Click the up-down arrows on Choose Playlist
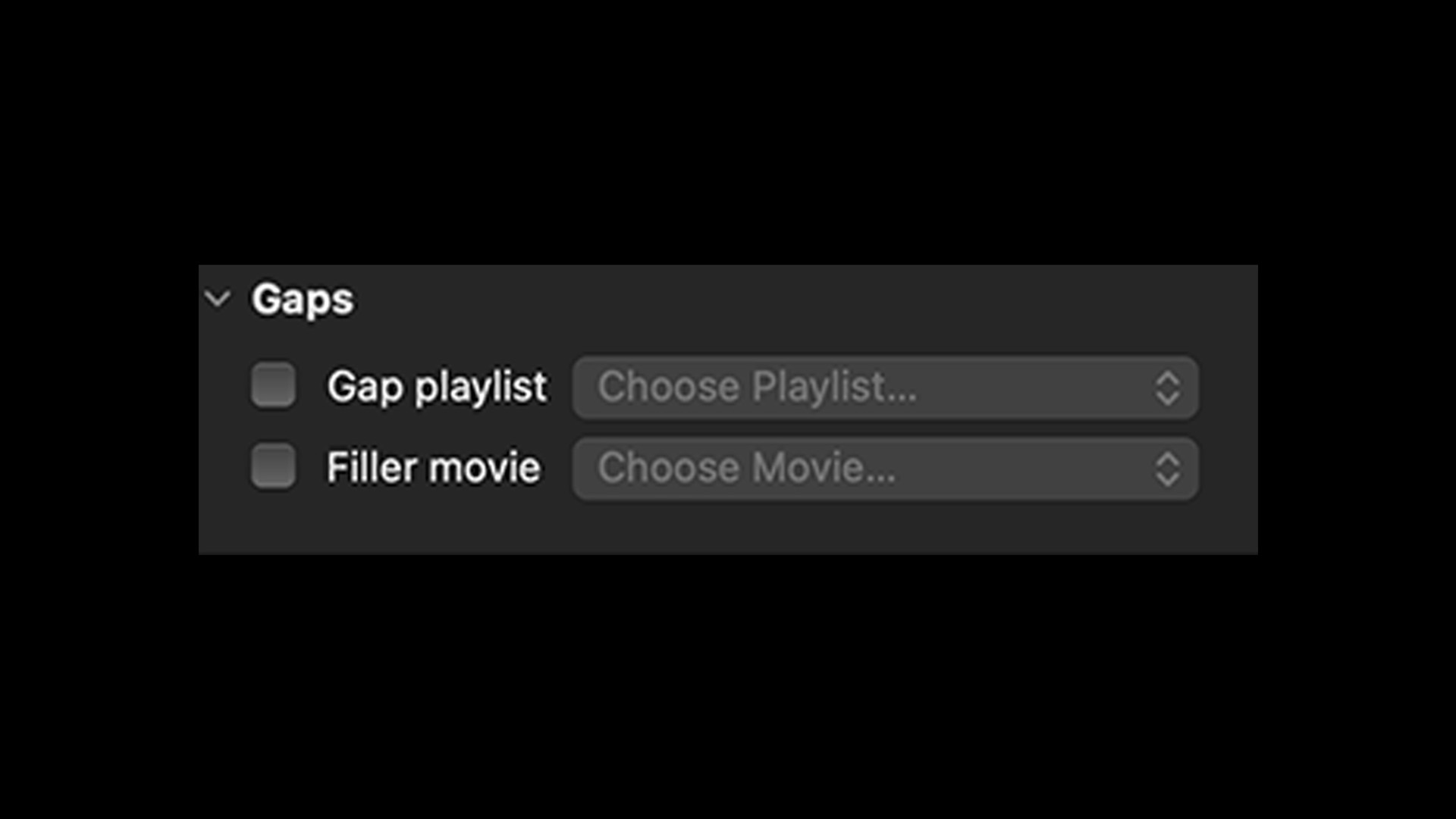 [1167, 388]
